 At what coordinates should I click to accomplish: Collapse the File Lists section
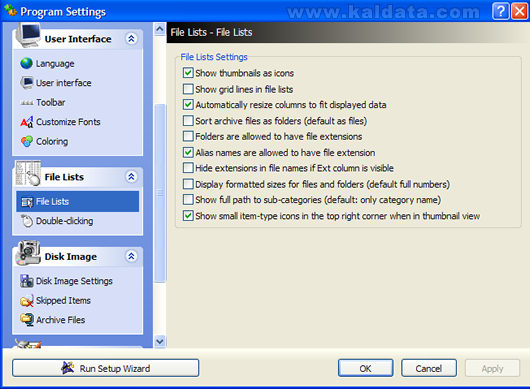131,176
